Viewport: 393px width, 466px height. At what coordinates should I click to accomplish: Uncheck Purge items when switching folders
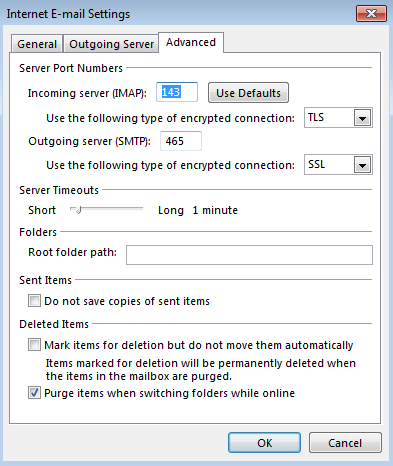pos(34,393)
